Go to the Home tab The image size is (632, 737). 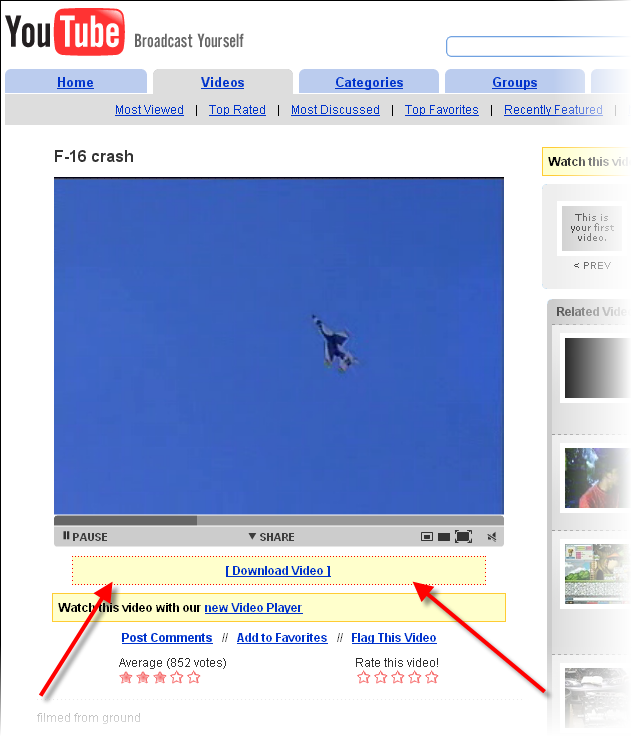(75, 82)
